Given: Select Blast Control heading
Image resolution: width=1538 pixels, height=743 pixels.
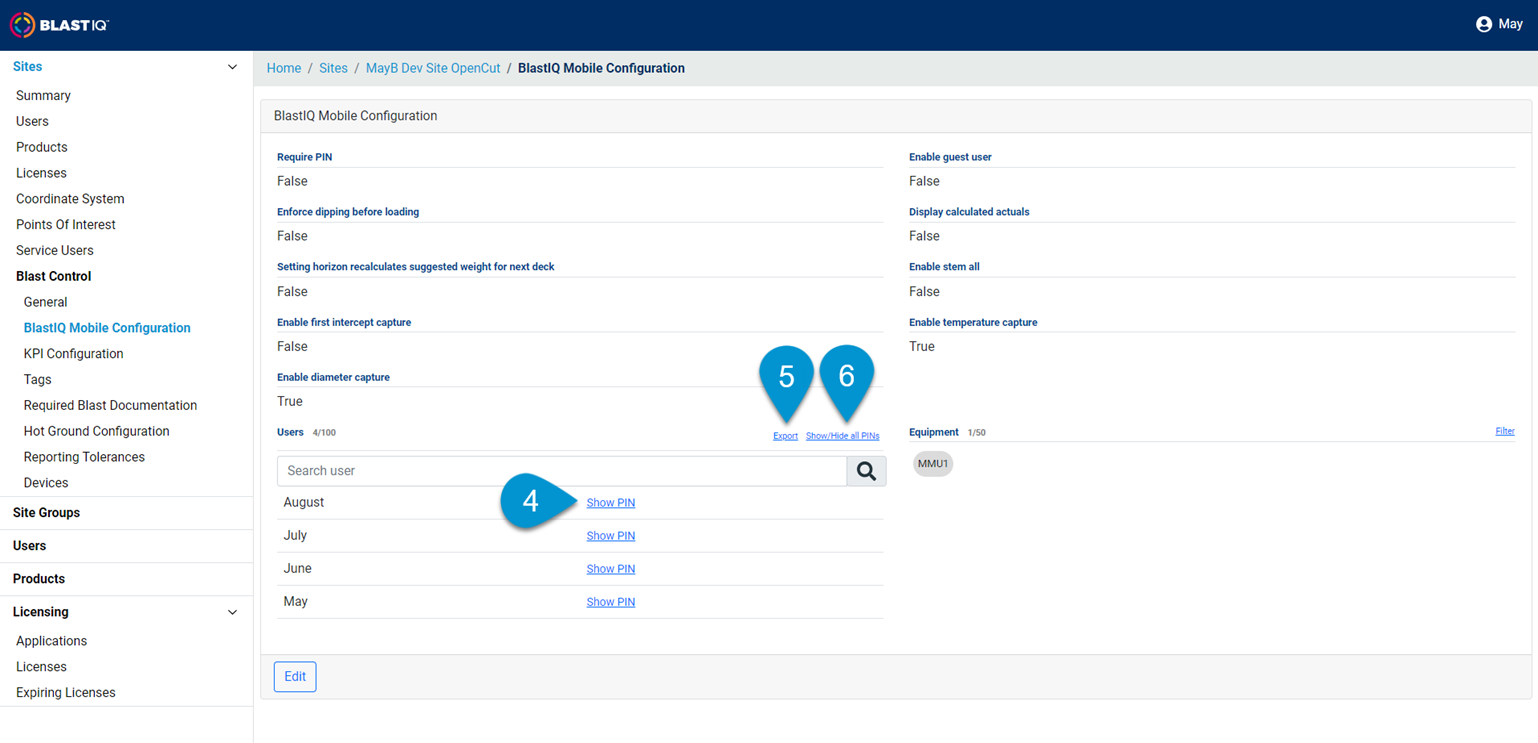Looking at the screenshot, I should tap(53, 277).
